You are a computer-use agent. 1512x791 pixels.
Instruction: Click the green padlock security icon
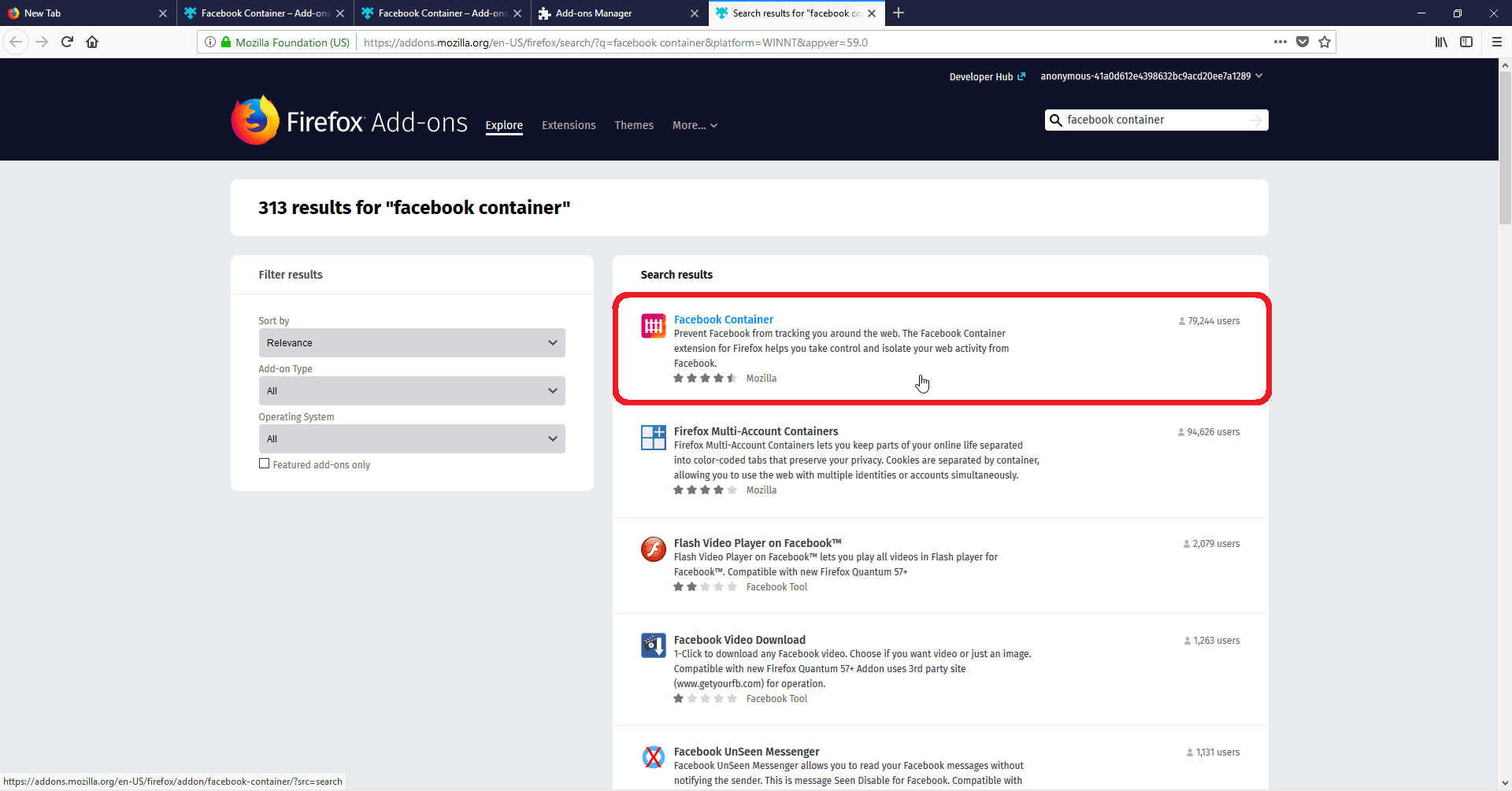[226, 43]
